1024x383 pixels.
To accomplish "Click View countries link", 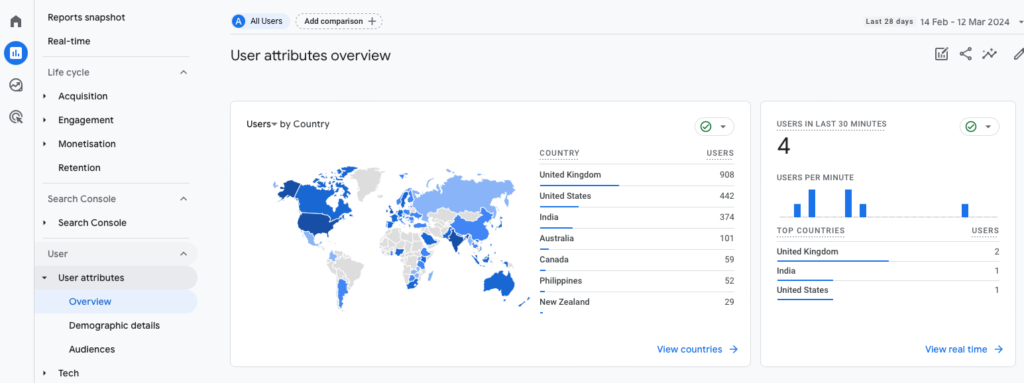I will pyautogui.click(x=690, y=349).
